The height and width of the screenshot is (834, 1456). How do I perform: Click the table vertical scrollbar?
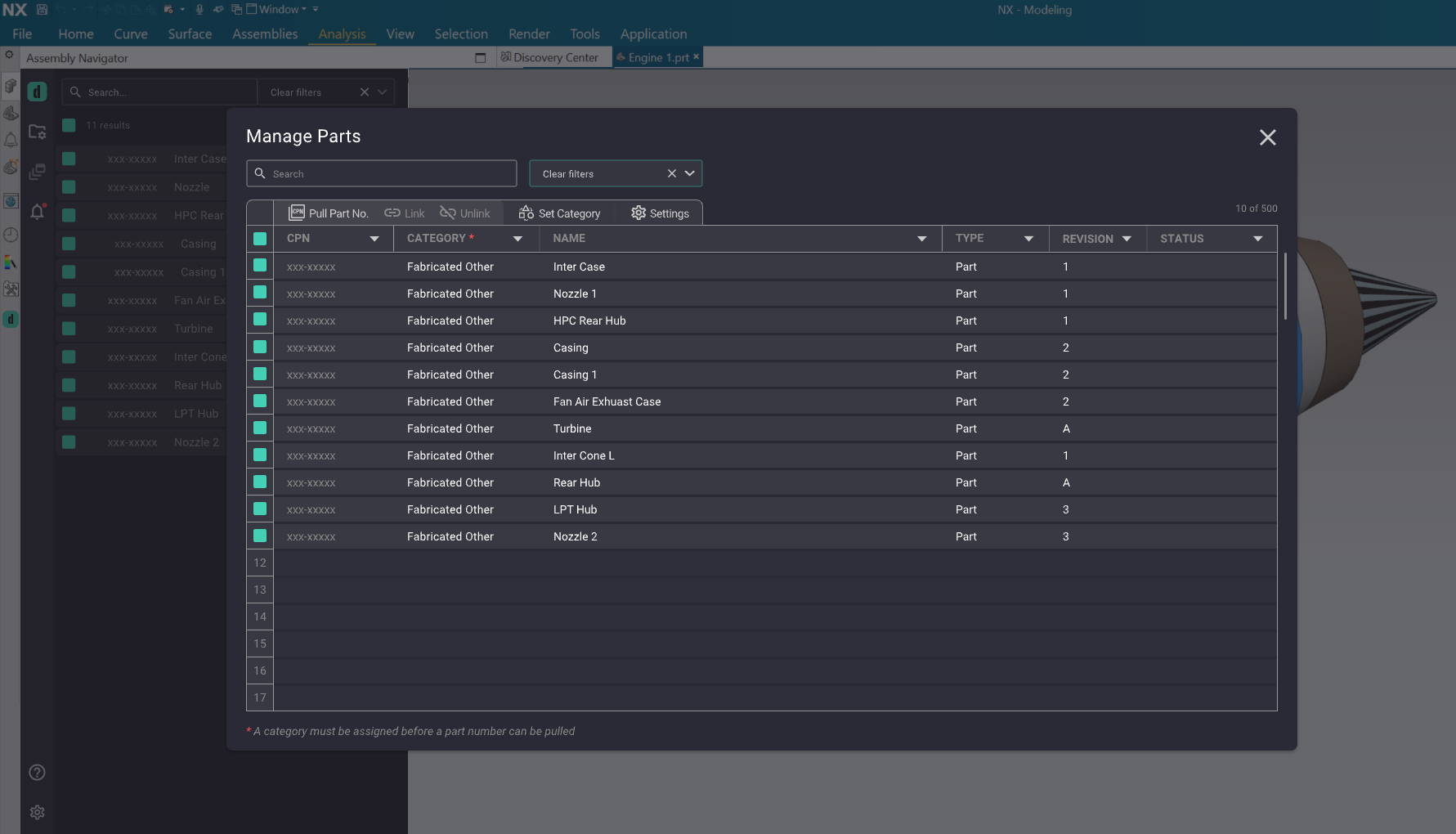click(x=1285, y=286)
